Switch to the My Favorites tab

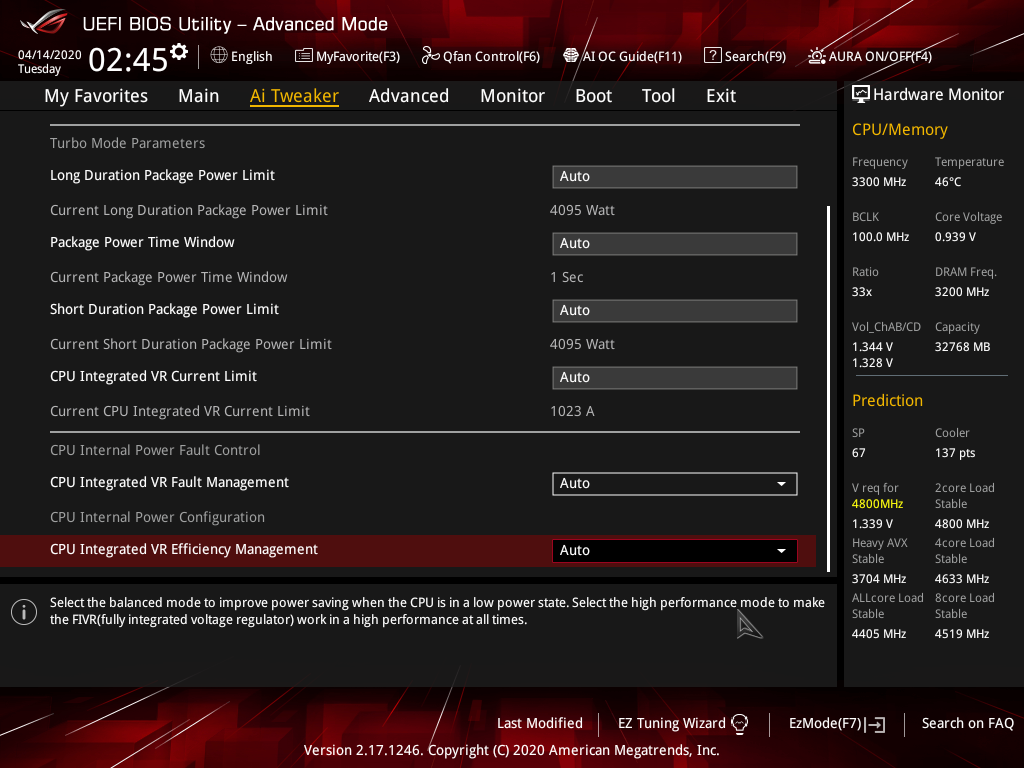(96, 96)
